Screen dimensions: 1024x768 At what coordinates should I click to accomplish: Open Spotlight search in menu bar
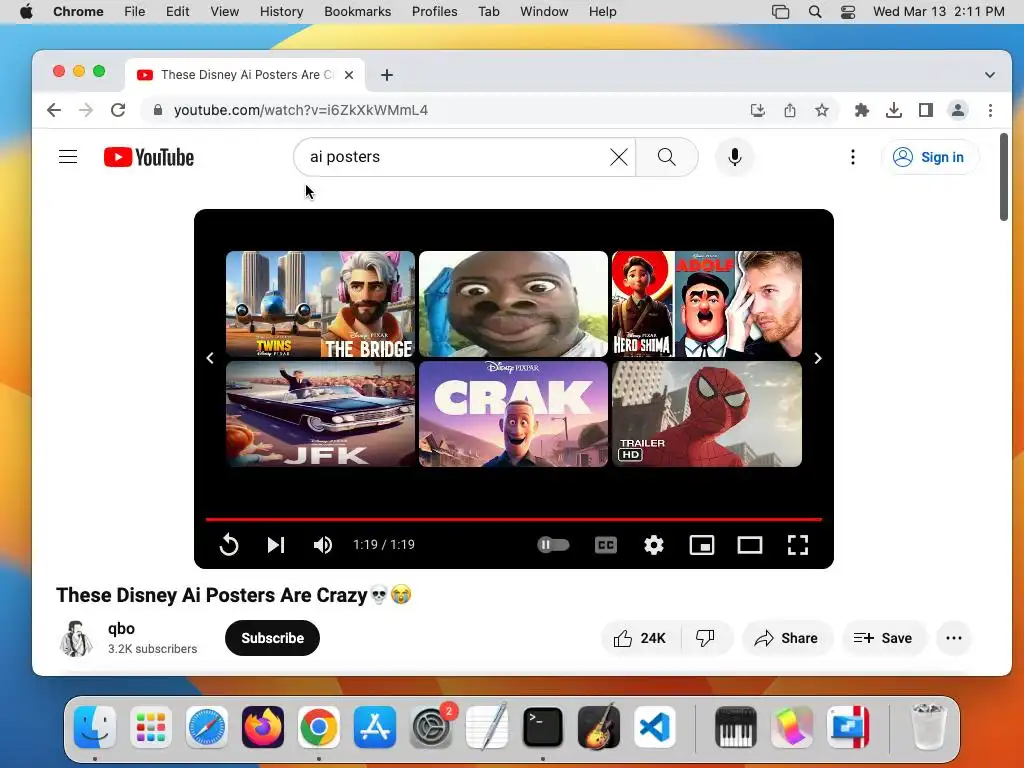point(815,12)
